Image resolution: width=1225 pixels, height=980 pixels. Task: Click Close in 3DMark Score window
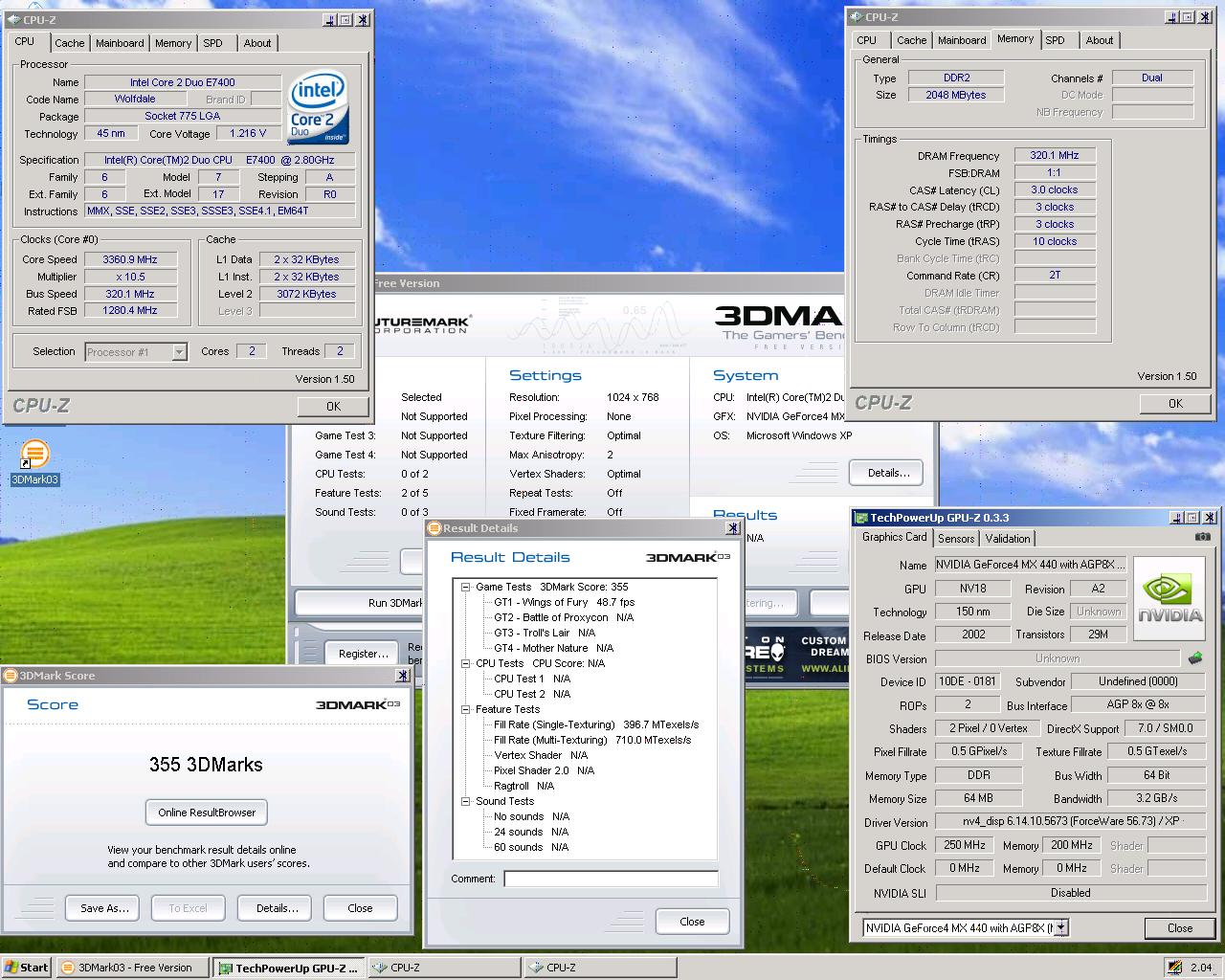pos(360,908)
